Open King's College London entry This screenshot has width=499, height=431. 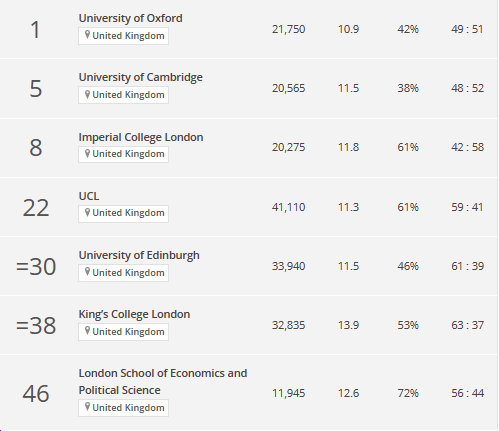(134, 314)
